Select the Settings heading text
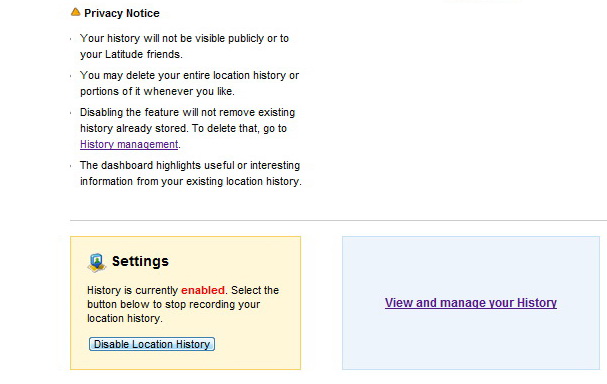 [x=140, y=261]
